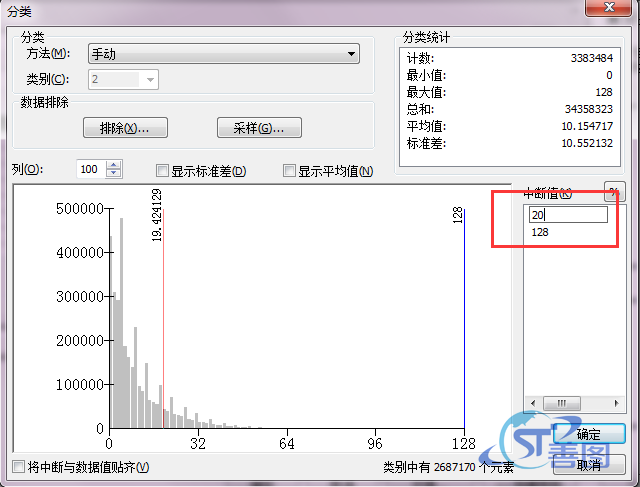The width and height of the screenshot is (640, 487).
Task: Click the percent button beside 中断值
Action: pyautogui.click(x=614, y=191)
